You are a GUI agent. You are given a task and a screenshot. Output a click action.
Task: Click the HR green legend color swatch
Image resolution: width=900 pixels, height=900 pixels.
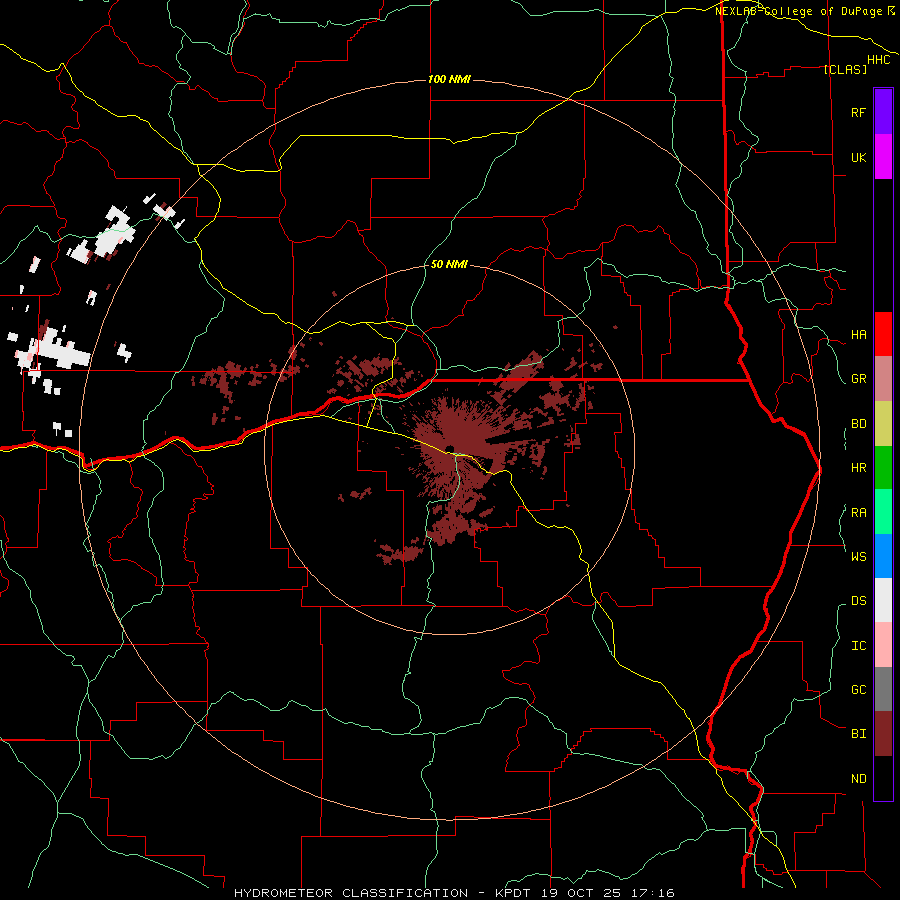(x=883, y=467)
